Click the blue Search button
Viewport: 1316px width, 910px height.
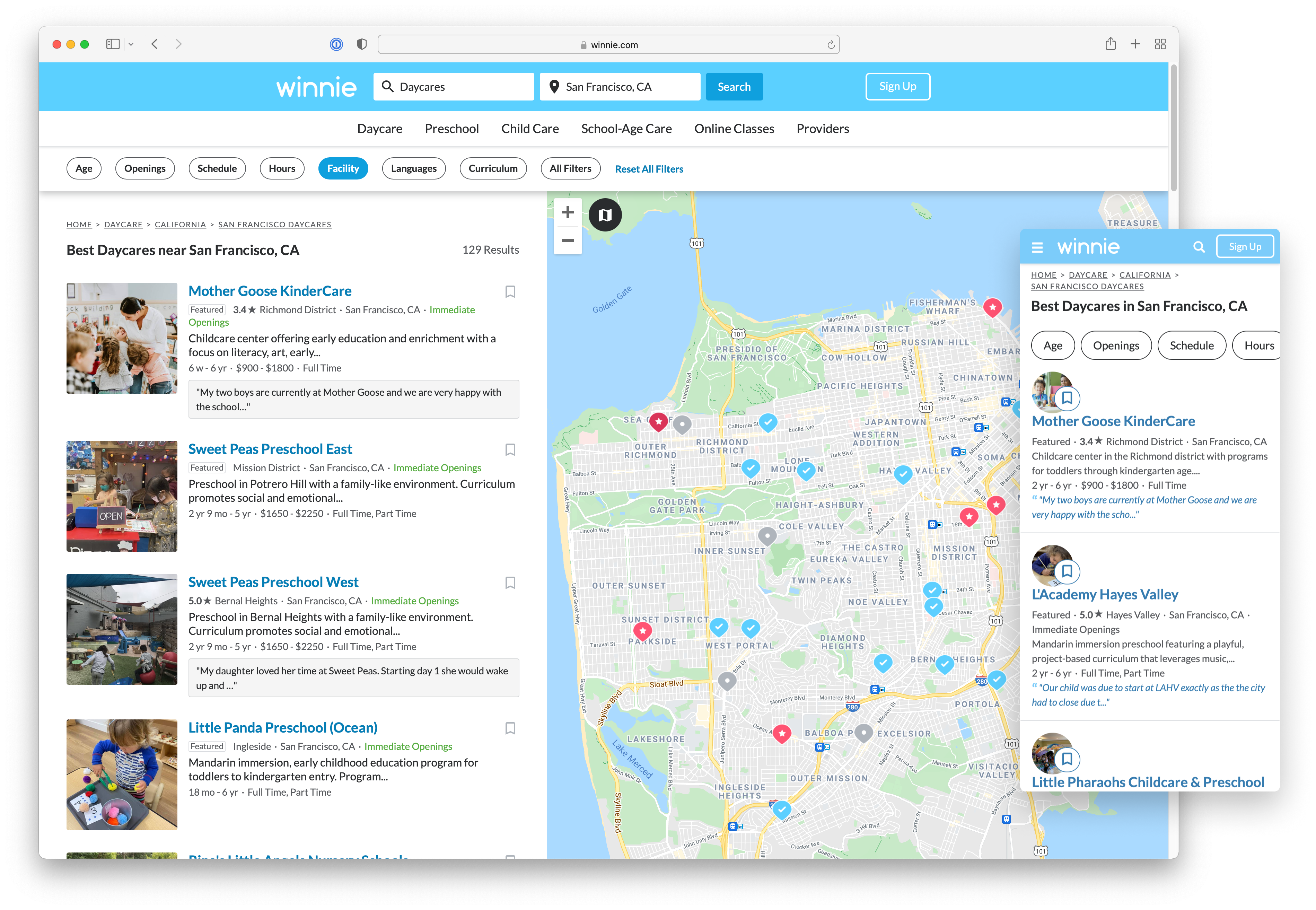click(x=734, y=87)
